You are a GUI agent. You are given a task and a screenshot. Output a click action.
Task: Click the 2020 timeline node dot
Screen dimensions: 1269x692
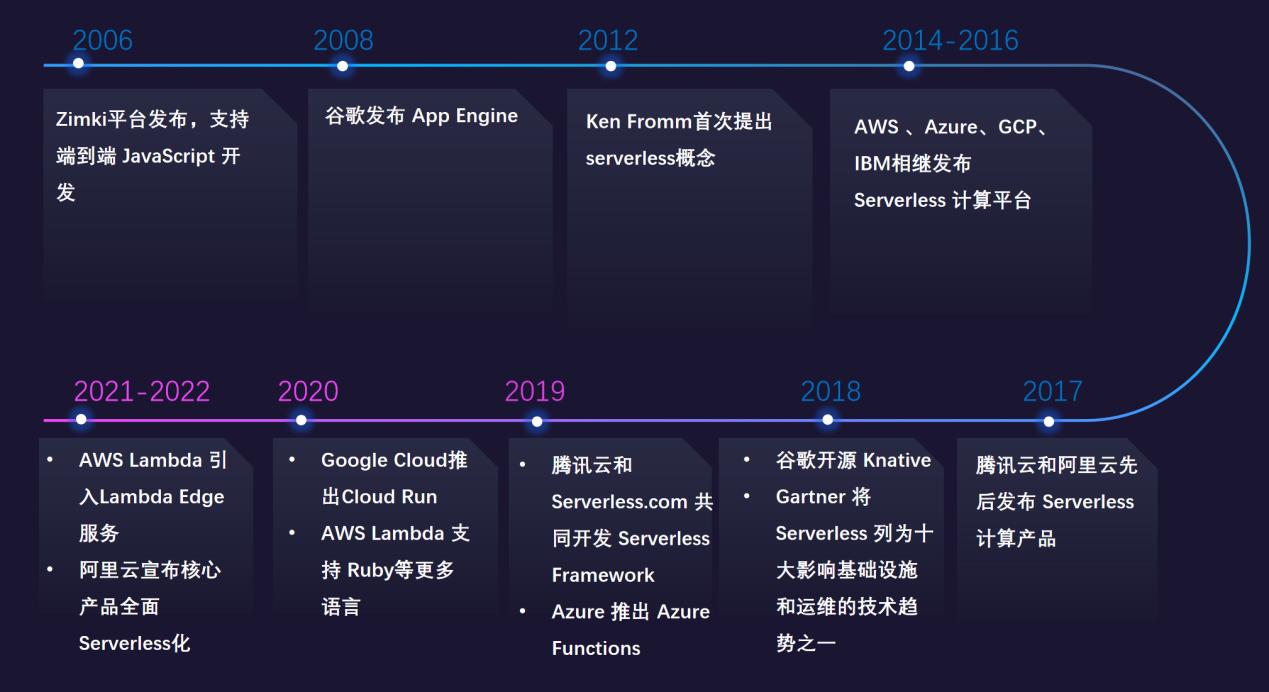[299, 418]
